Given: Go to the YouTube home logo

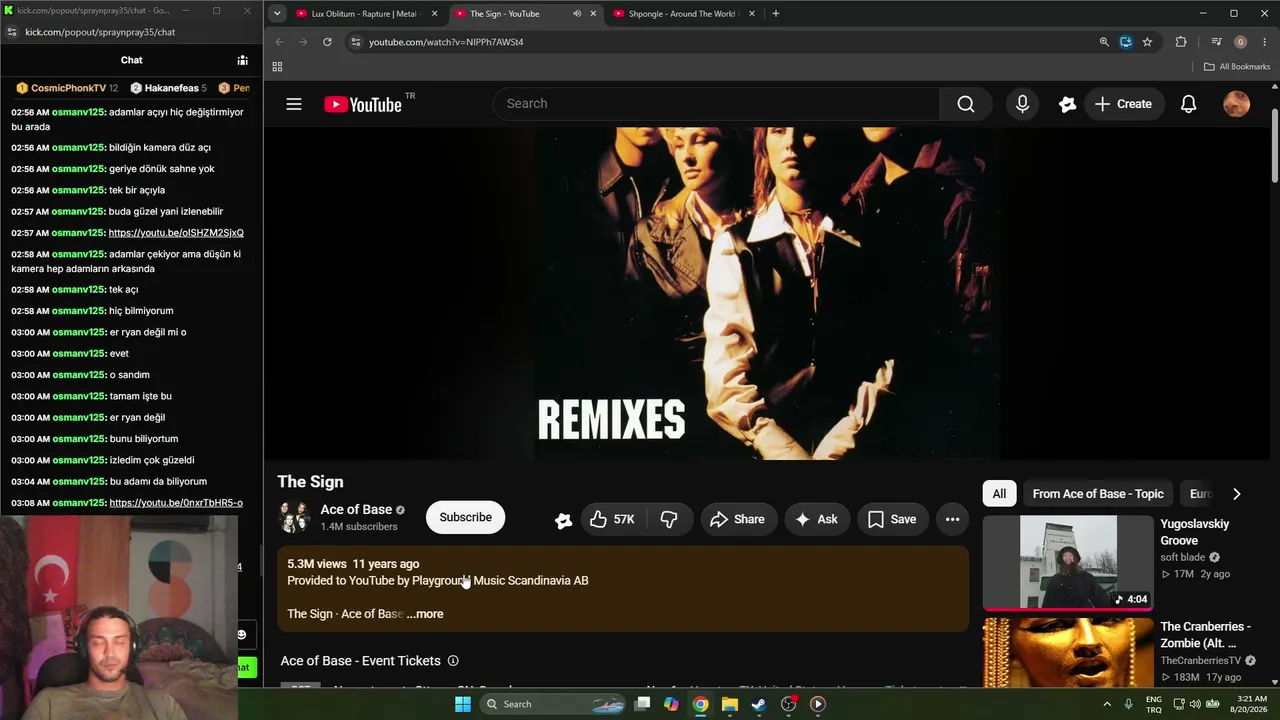Looking at the screenshot, I should 363,104.
